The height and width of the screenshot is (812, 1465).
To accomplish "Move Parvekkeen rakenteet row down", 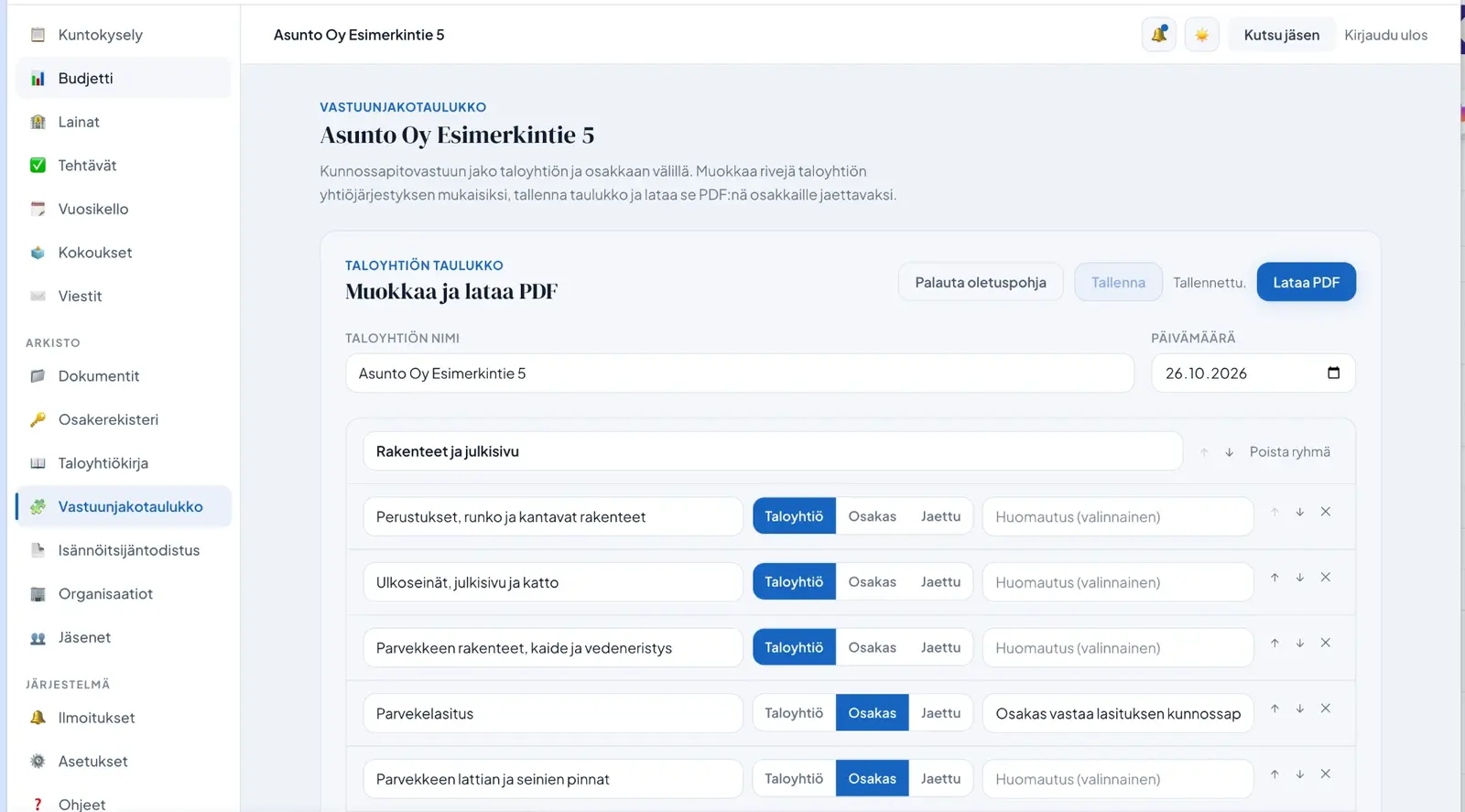I will [x=1299, y=643].
